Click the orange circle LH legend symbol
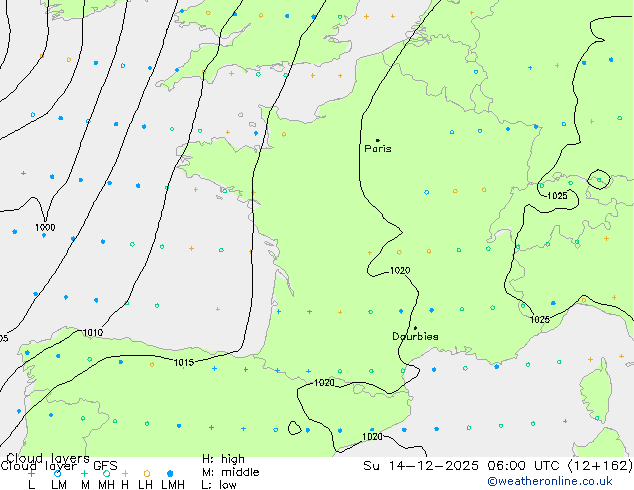This screenshot has width=634, height=490. (x=146, y=473)
